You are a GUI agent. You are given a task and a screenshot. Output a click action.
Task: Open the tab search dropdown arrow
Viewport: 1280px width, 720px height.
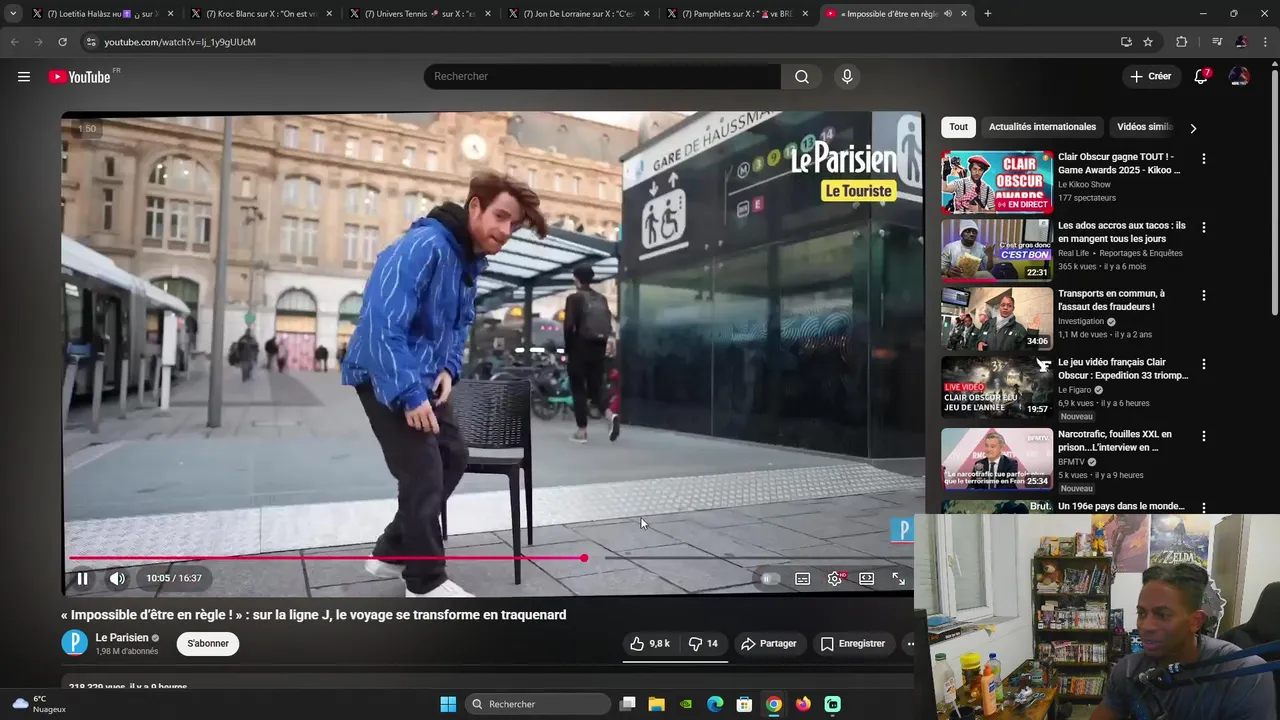click(x=13, y=14)
